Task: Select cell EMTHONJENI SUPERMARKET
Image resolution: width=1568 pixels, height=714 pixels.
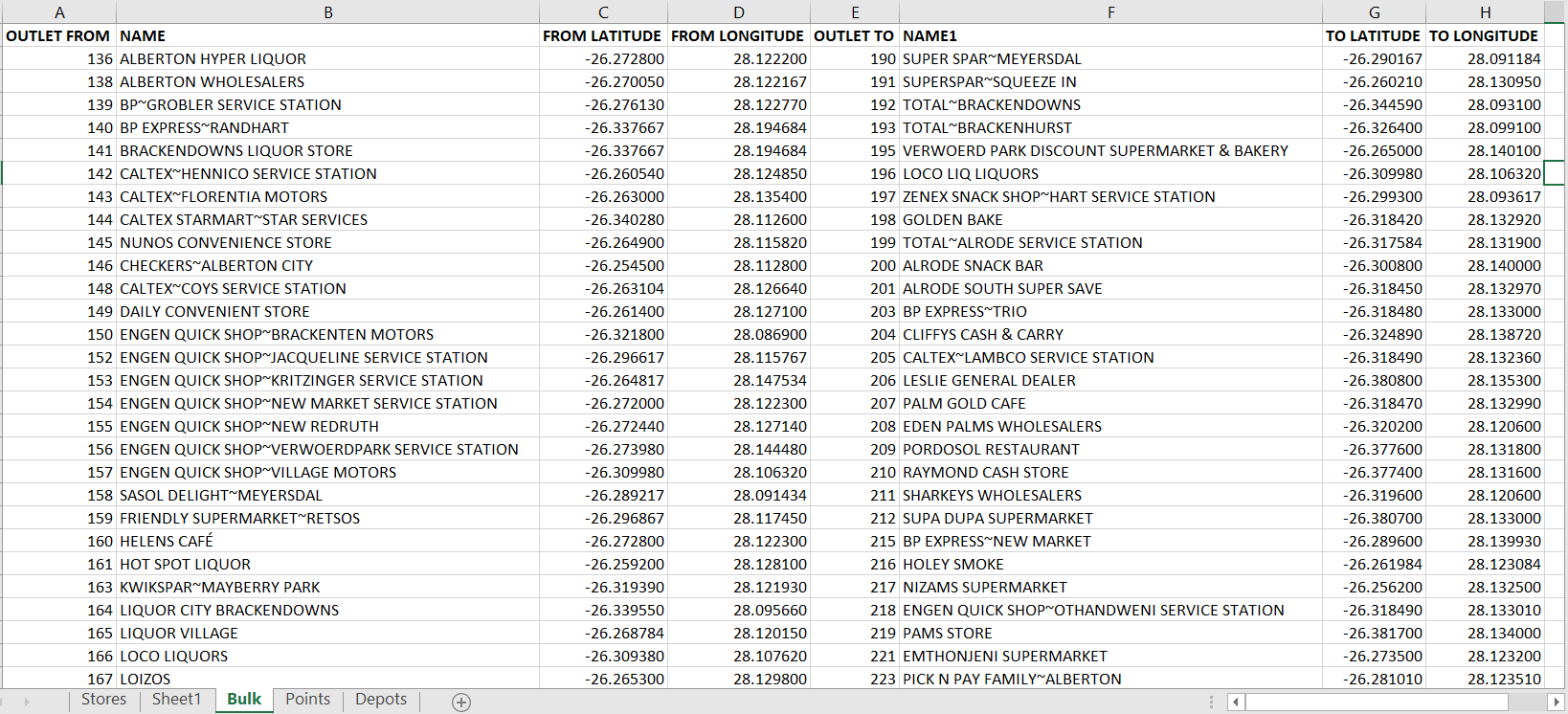Action: pyautogui.click(x=1110, y=656)
